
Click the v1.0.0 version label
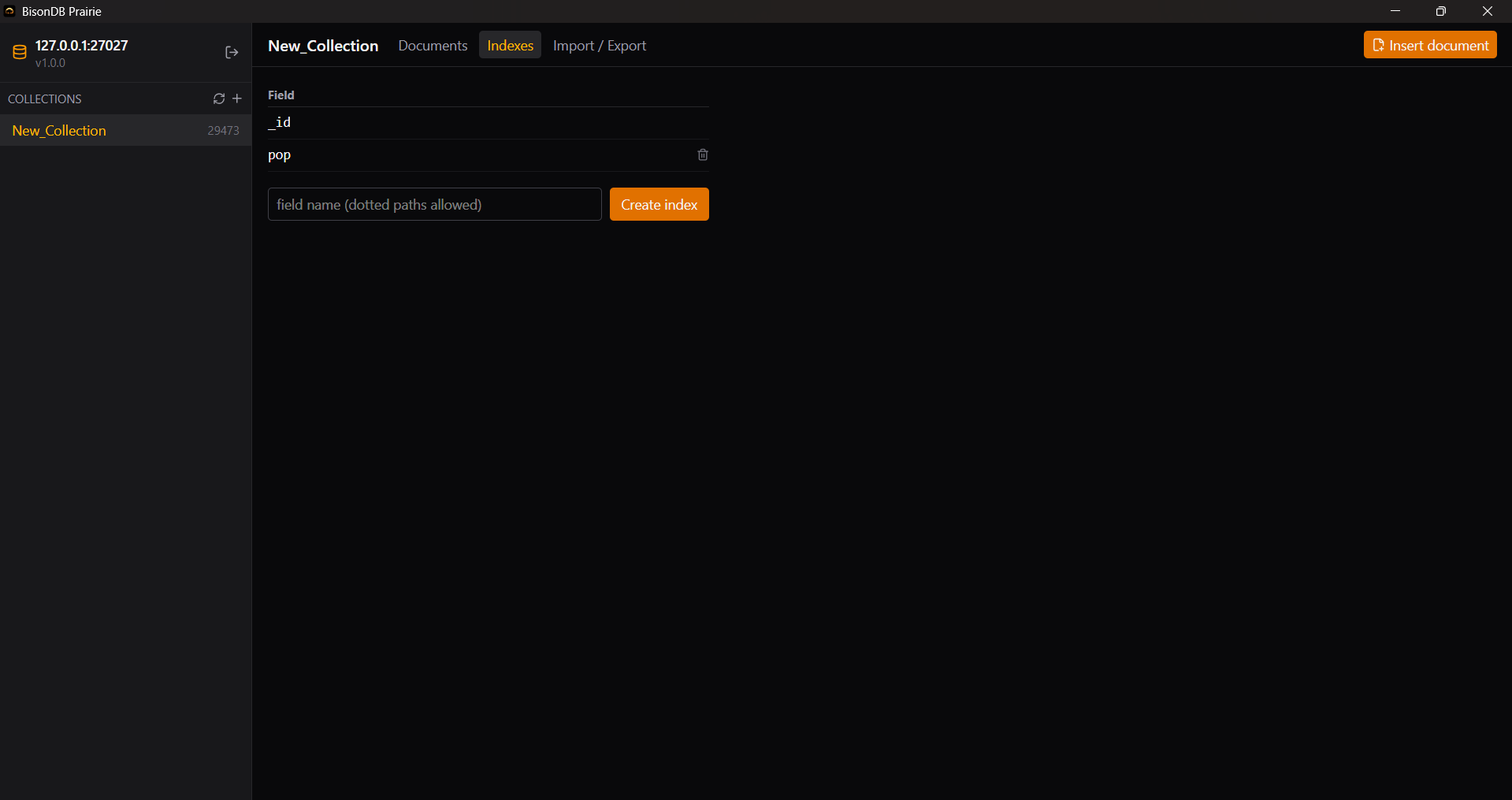(x=50, y=63)
